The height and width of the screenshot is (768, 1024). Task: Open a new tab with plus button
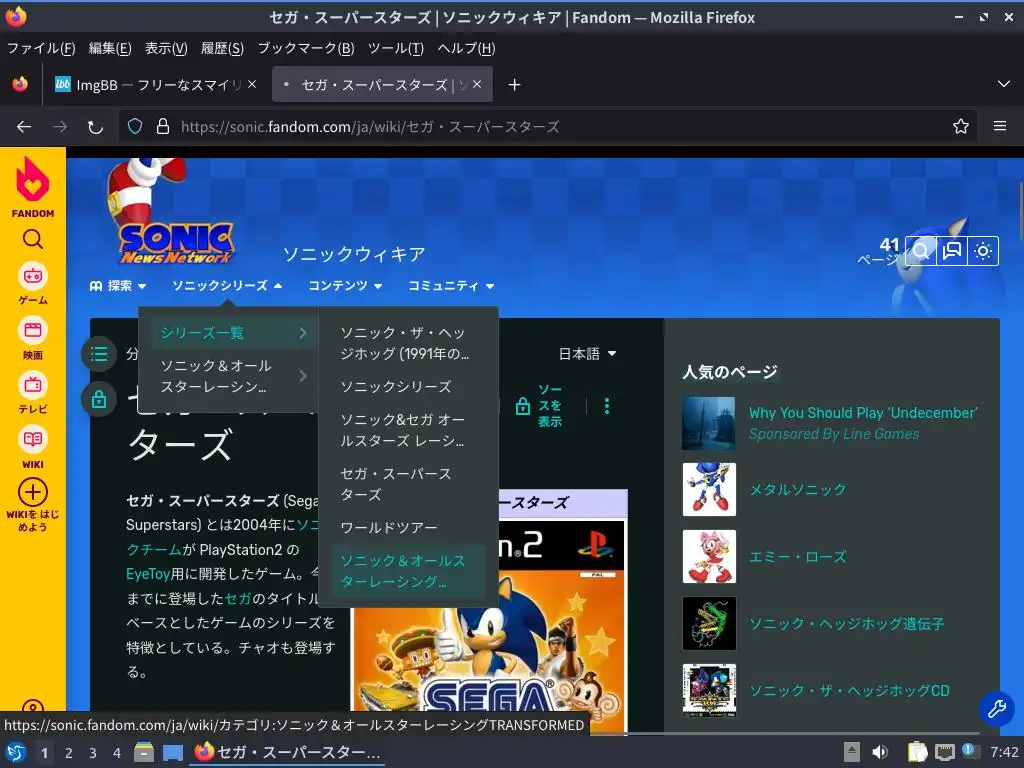point(514,85)
